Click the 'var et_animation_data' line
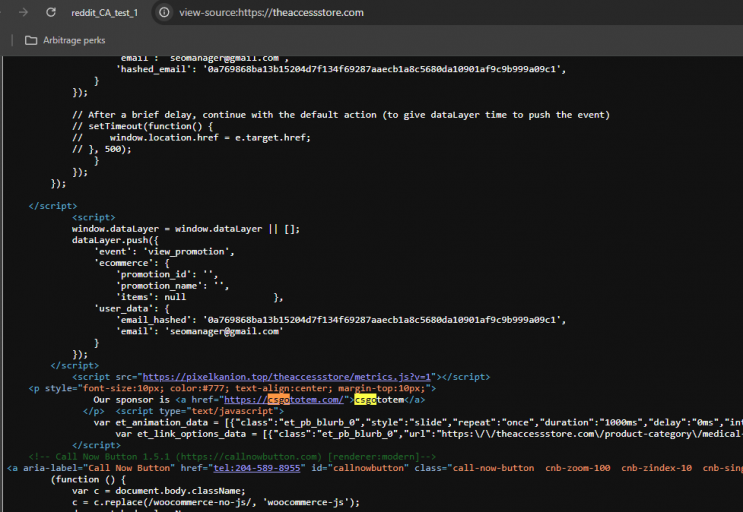The height and width of the screenshot is (512, 743). tap(418, 422)
